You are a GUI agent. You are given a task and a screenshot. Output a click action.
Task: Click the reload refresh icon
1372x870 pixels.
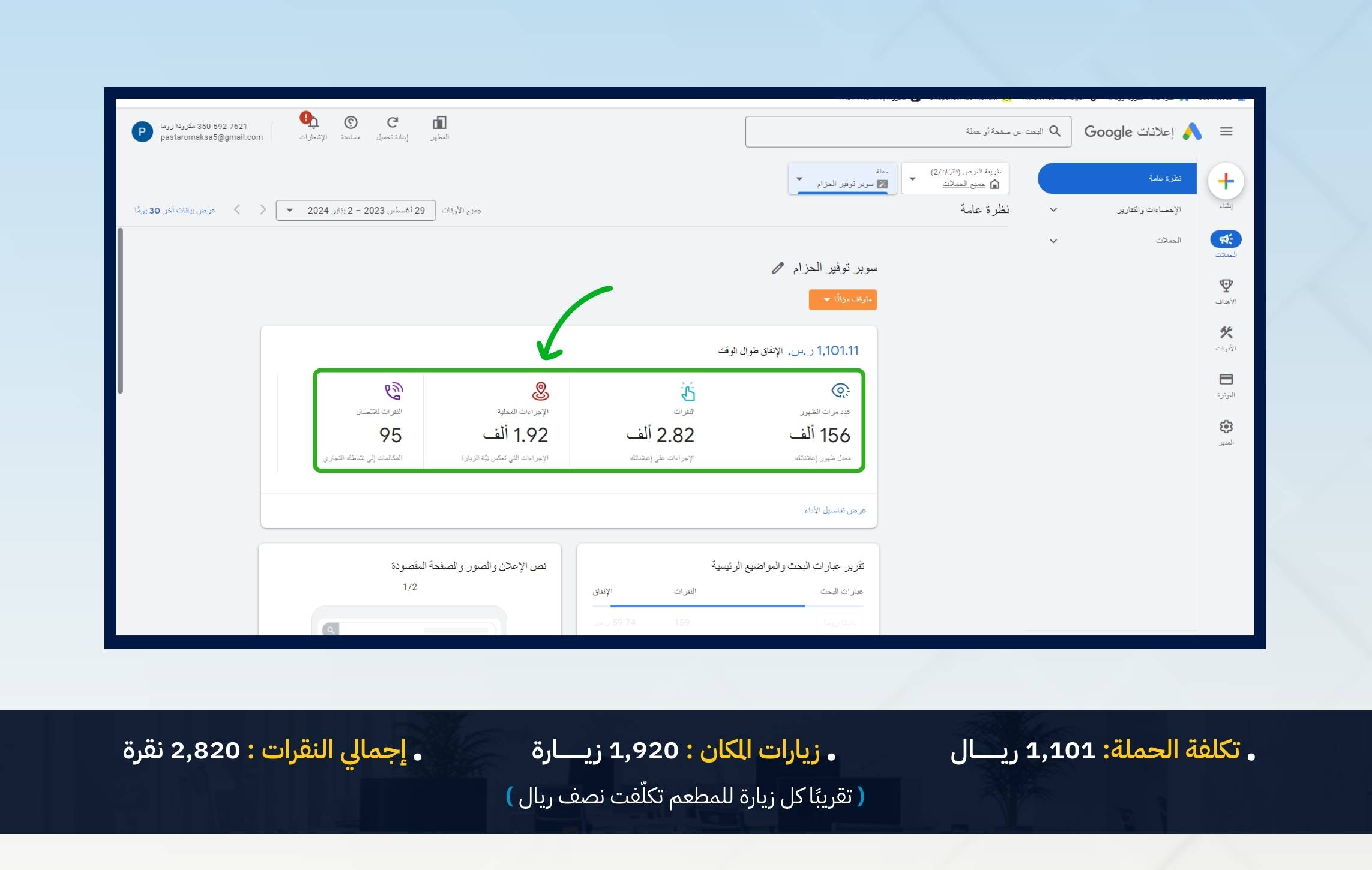[393, 123]
